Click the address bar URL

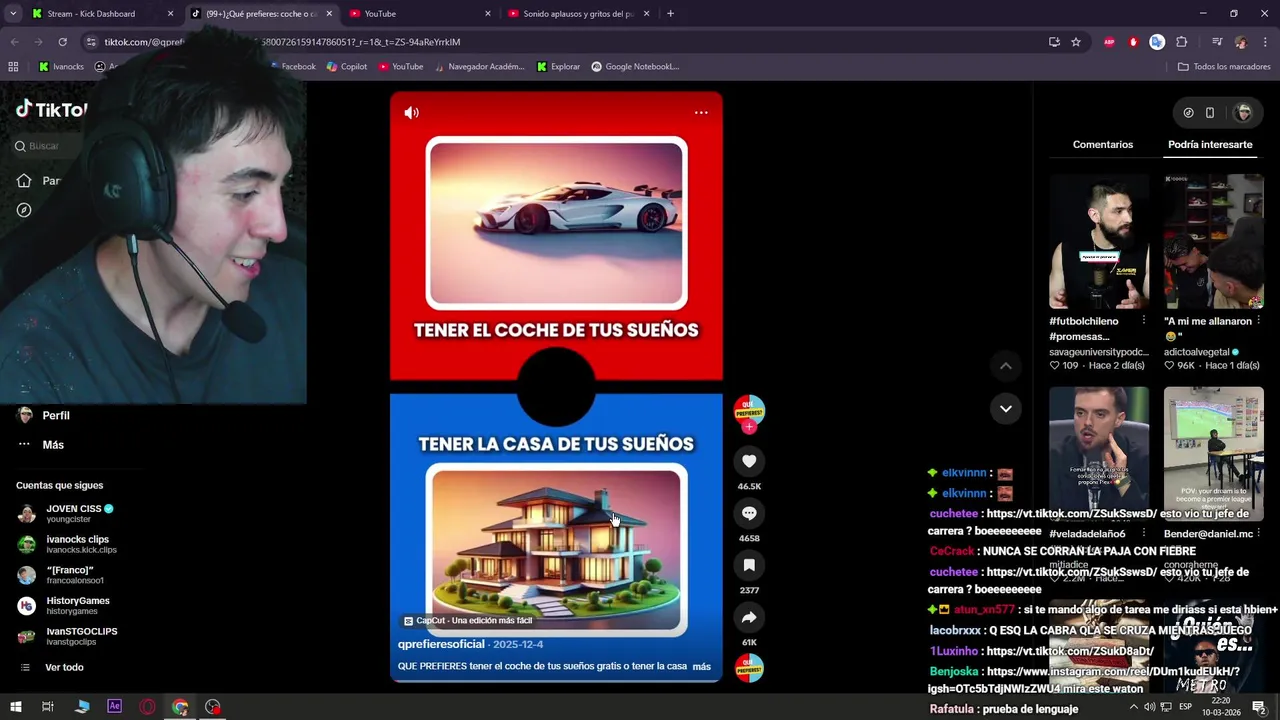point(282,42)
